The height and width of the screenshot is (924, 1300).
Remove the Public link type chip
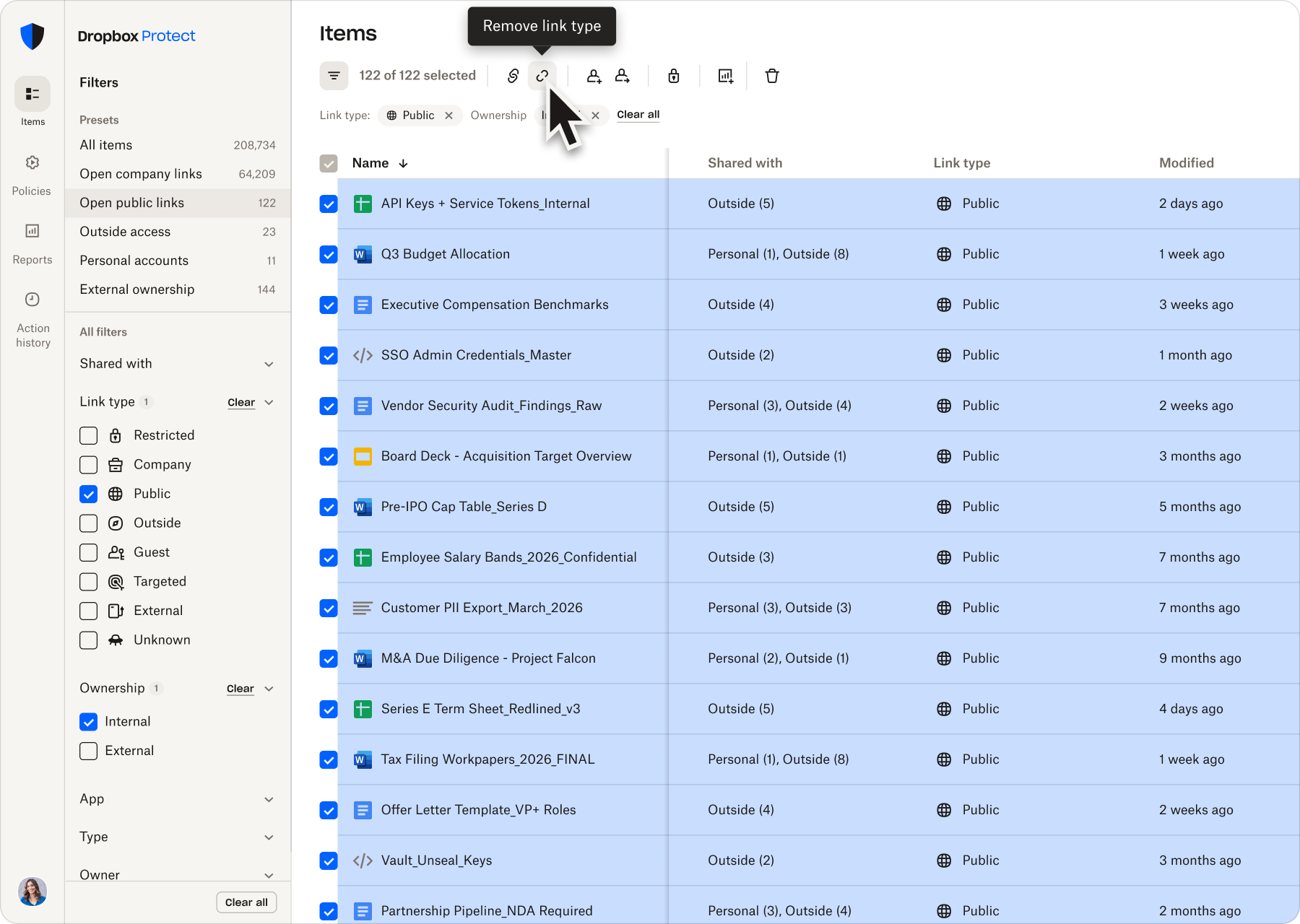[448, 115]
